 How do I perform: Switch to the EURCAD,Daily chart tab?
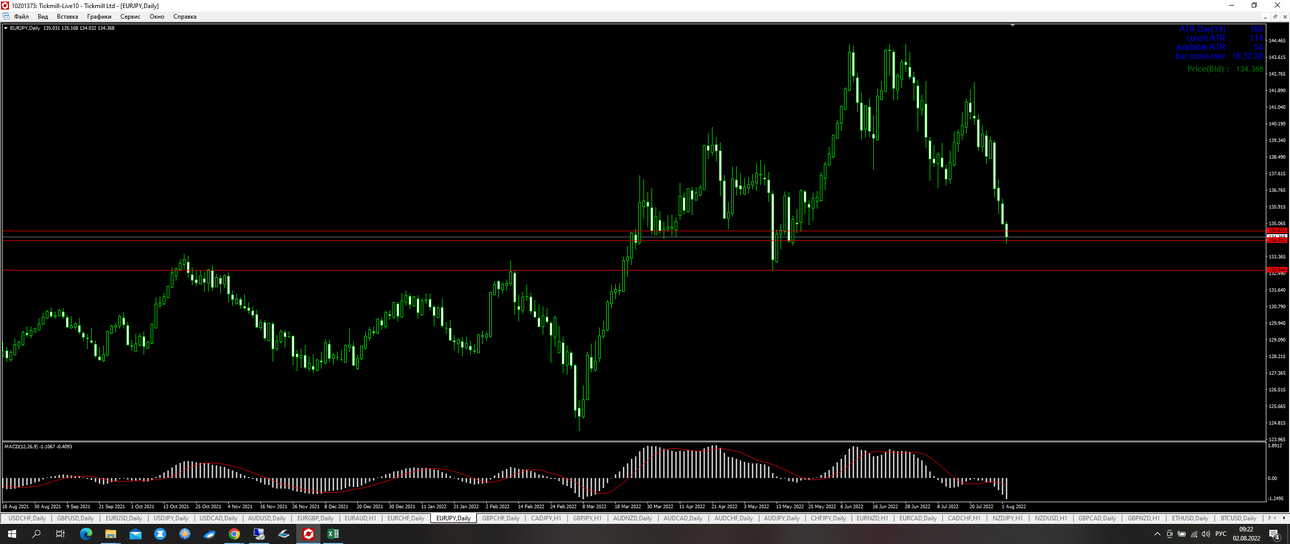[918, 518]
